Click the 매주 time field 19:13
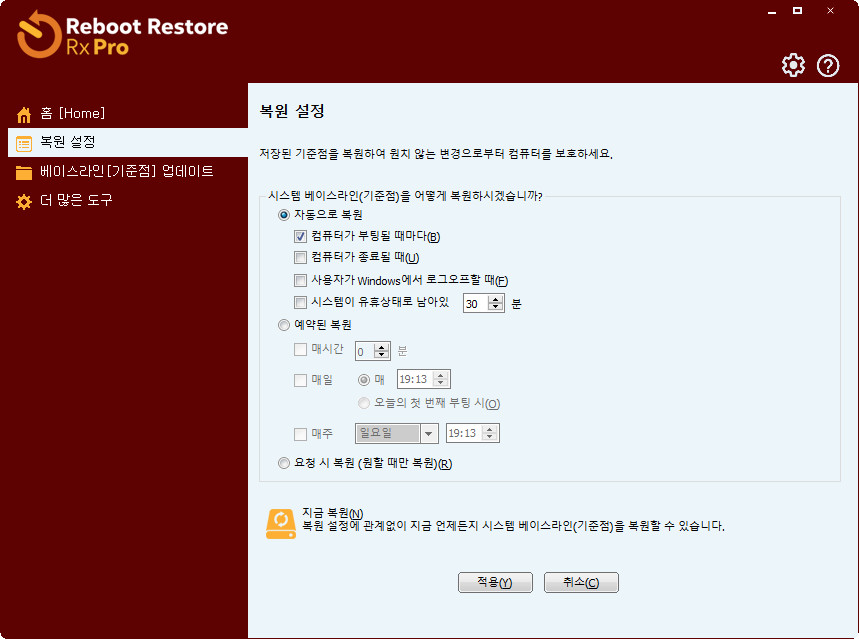 coord(464,433)
